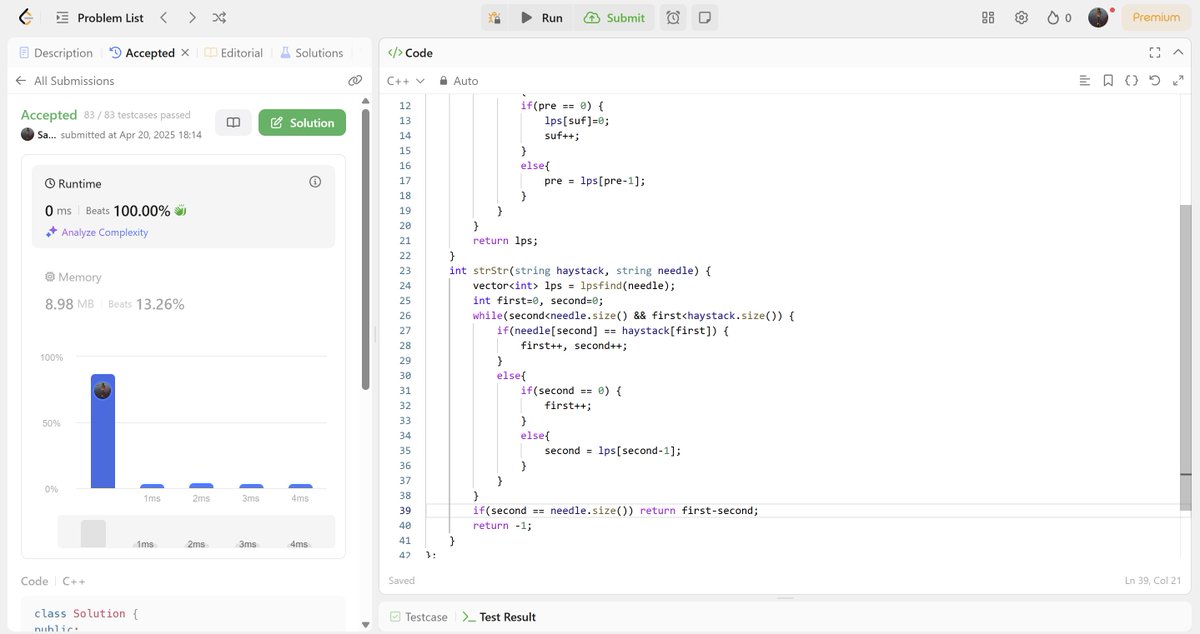Open the timer alarm clock icon
This screenshot has width=1200, height=634.
tap(673, 17)
